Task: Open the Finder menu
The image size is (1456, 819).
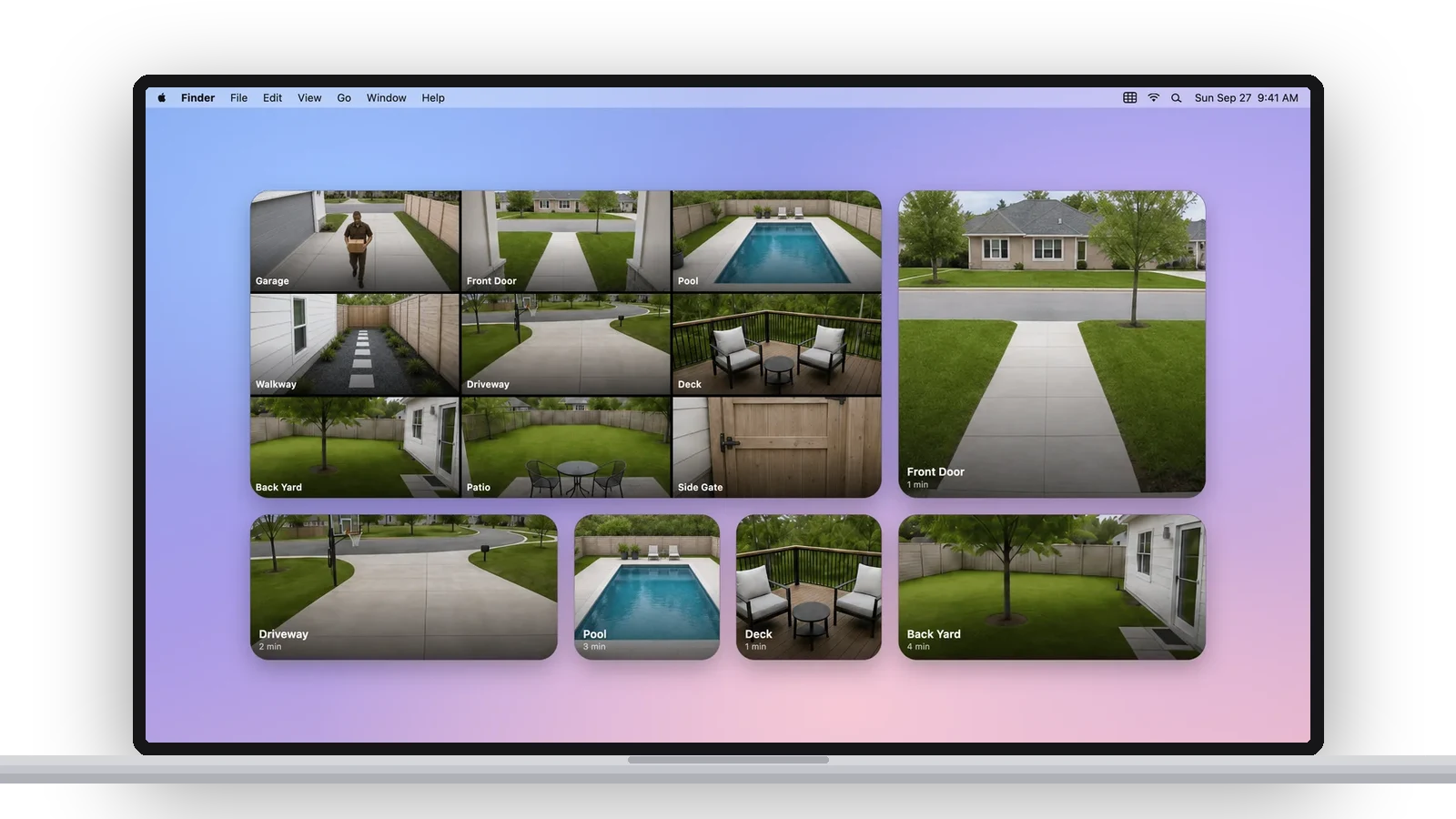Action: [x=197, y=98]
